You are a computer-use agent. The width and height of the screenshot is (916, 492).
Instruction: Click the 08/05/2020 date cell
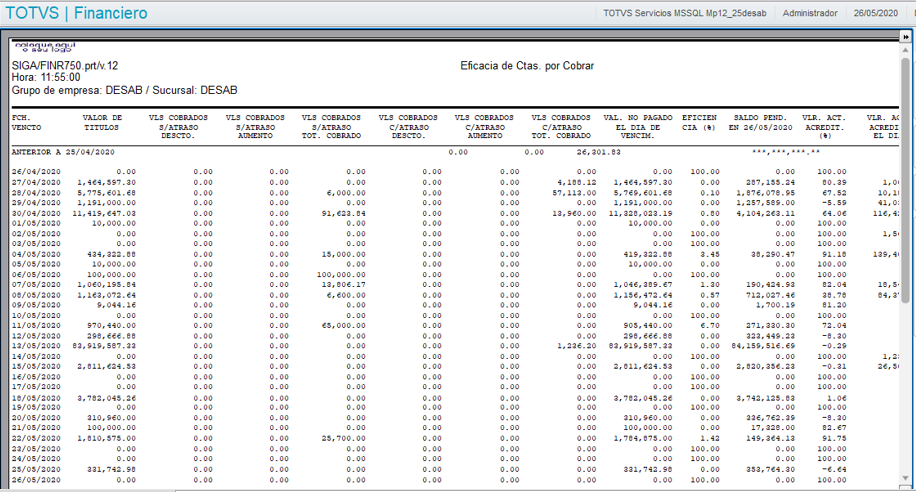pos(36,295)
